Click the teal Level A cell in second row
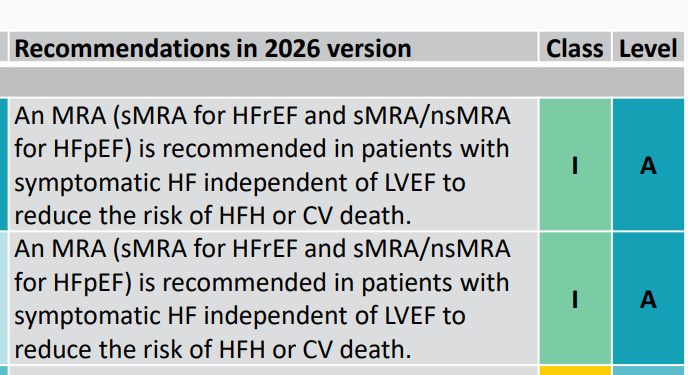 [648, 298]
